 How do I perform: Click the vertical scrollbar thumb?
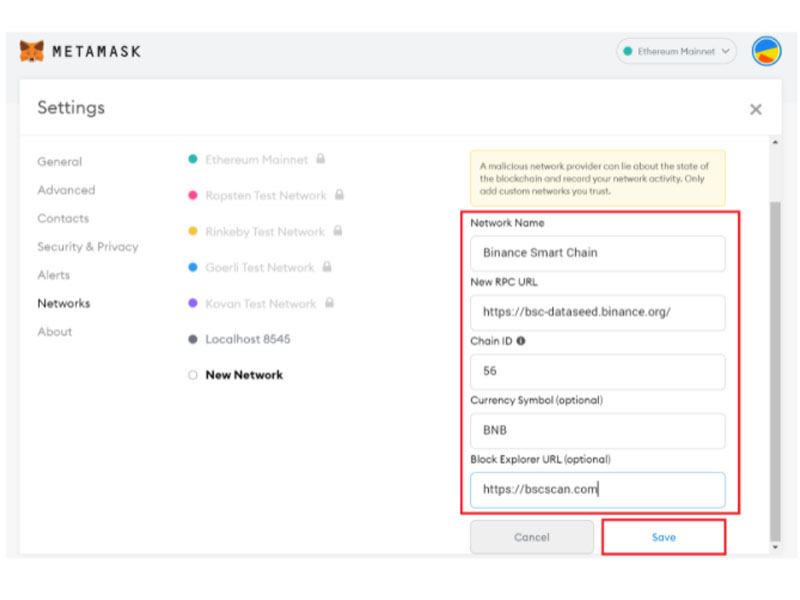tap(775, 371)
